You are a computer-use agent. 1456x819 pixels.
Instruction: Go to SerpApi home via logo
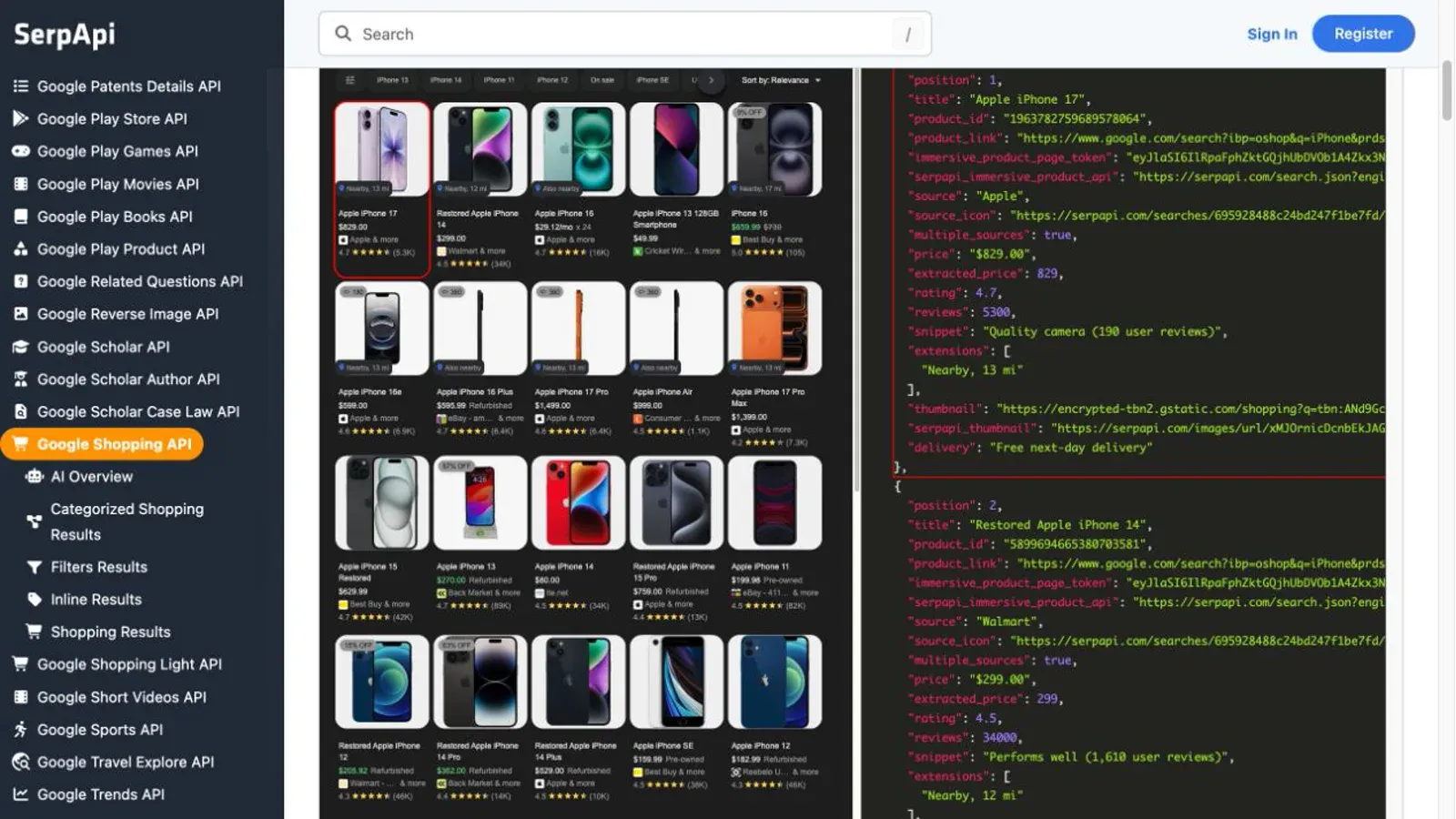[x=65, y=35]
